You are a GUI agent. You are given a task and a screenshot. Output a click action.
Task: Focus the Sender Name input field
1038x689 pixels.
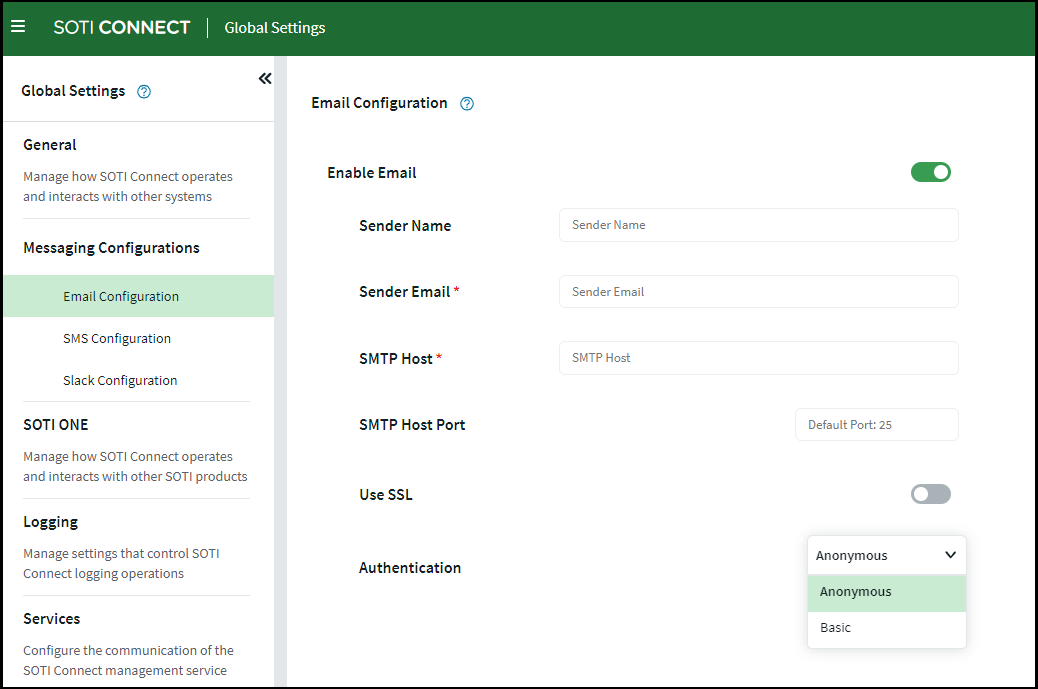(759, 225)
